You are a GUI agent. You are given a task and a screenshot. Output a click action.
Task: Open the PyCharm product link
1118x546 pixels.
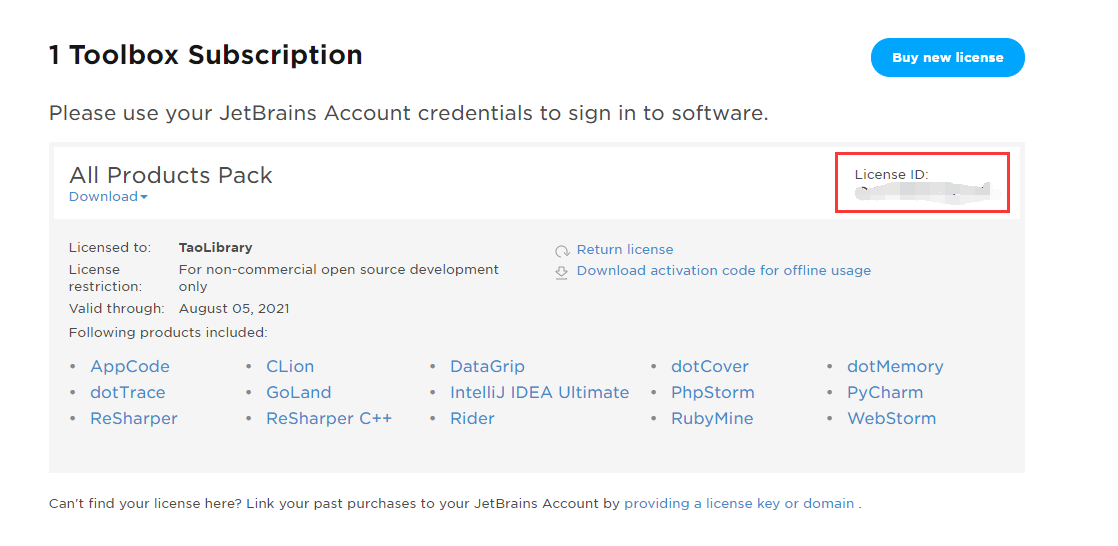point(885,393)
